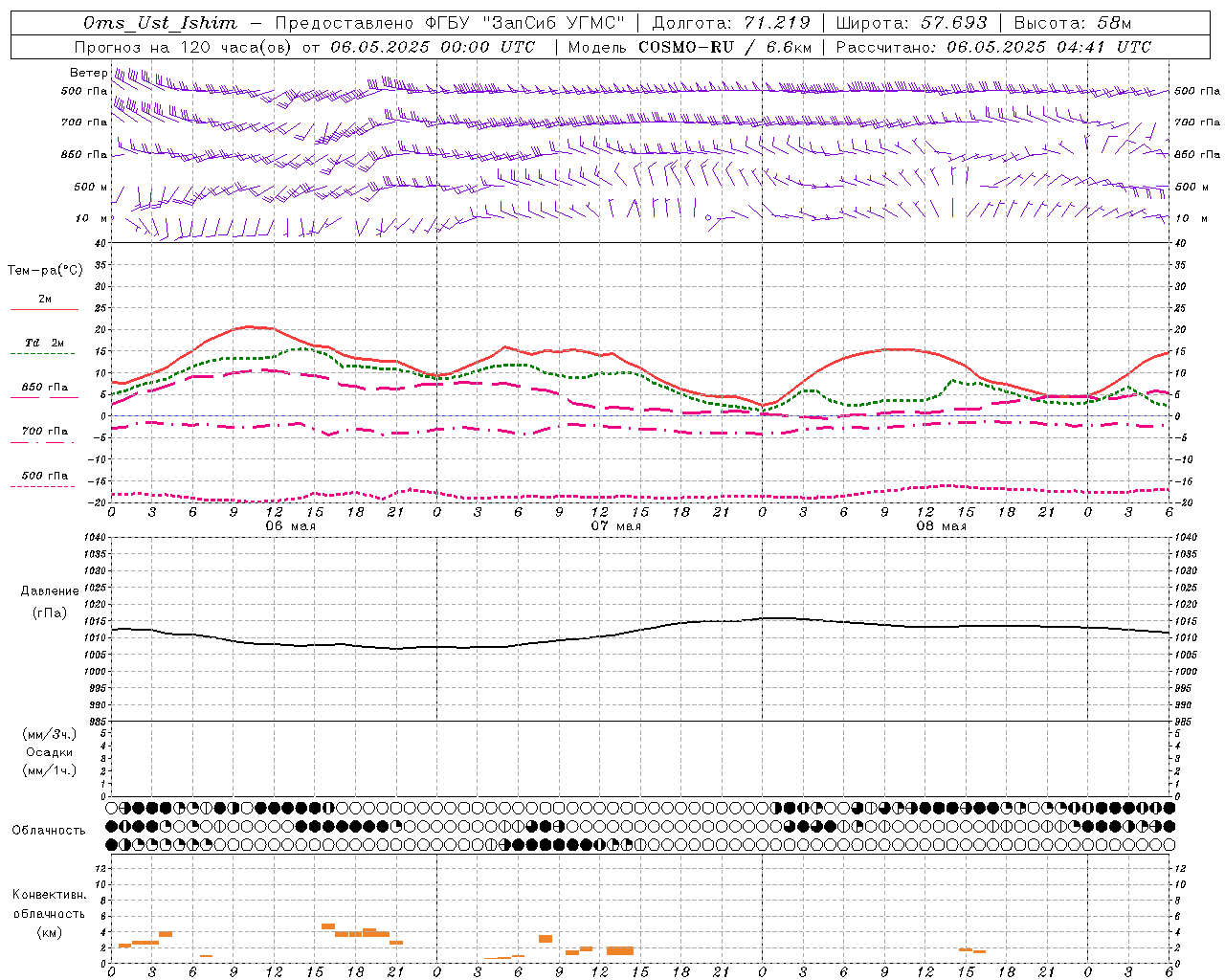Screen dimensions: 1225x980
Task: Click the left 985 pressure axis value
Action: coord(99,722)
